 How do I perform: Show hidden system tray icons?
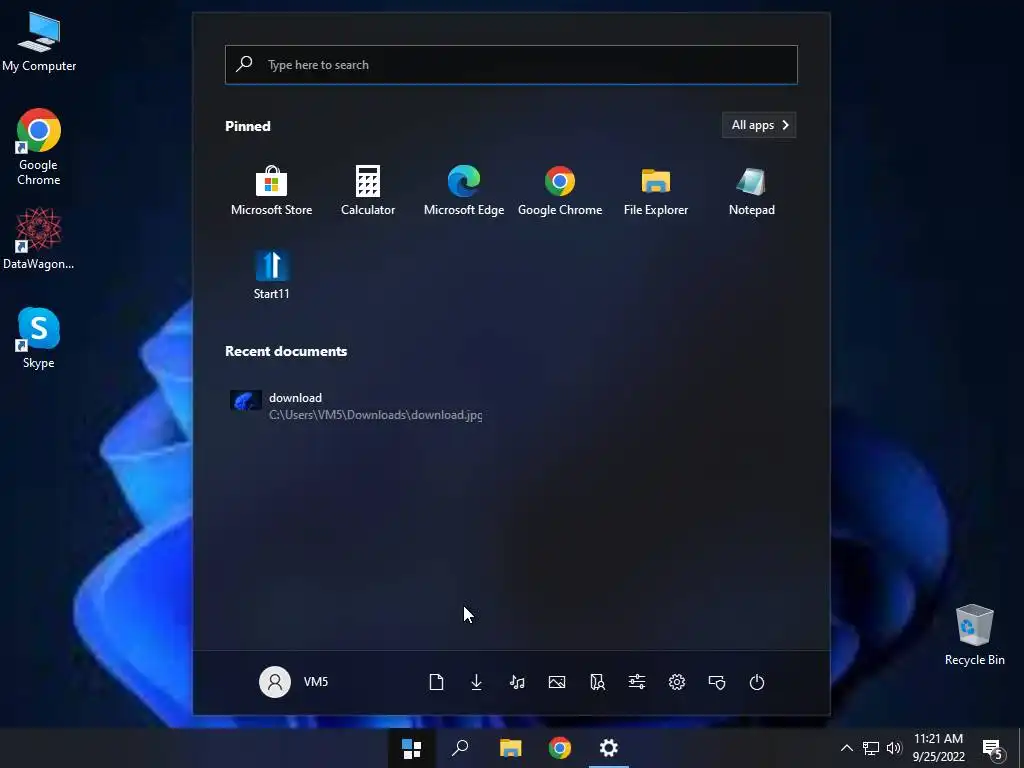pos(846,748)
